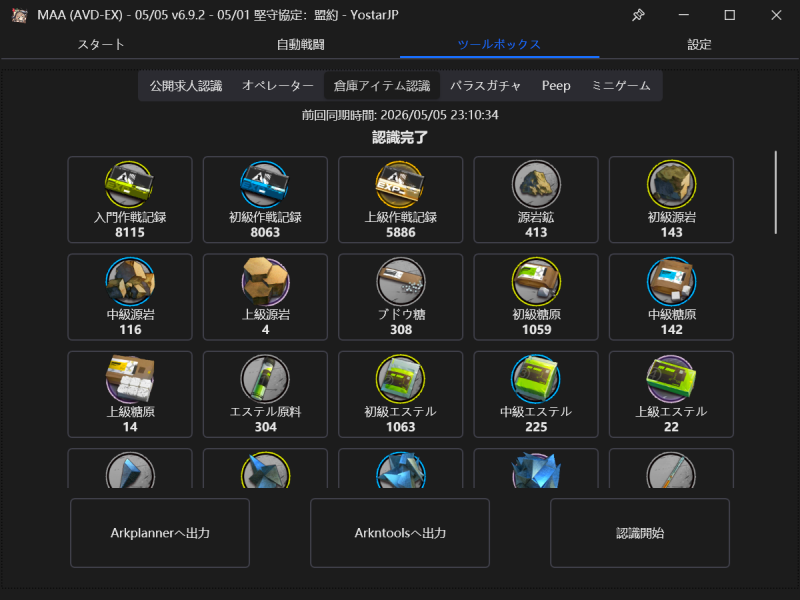Click the count 22 under 上級エステル
This screenshot has width=800, height=600.
tap(671, 427)
